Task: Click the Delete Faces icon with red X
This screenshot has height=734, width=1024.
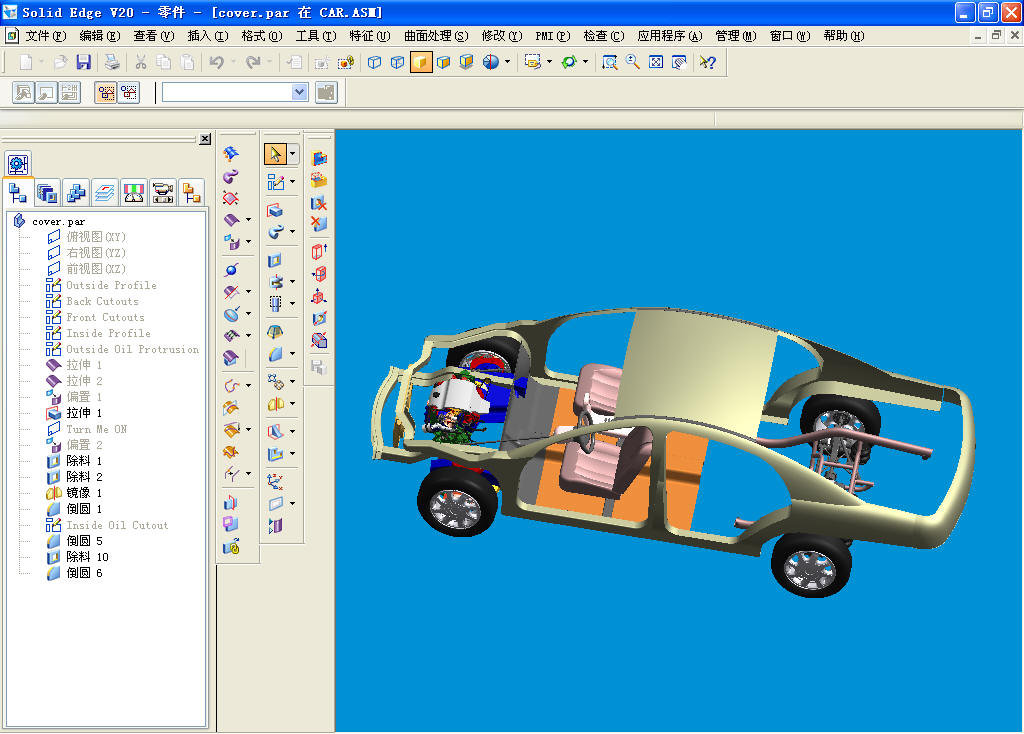Action: pos(319,224)
